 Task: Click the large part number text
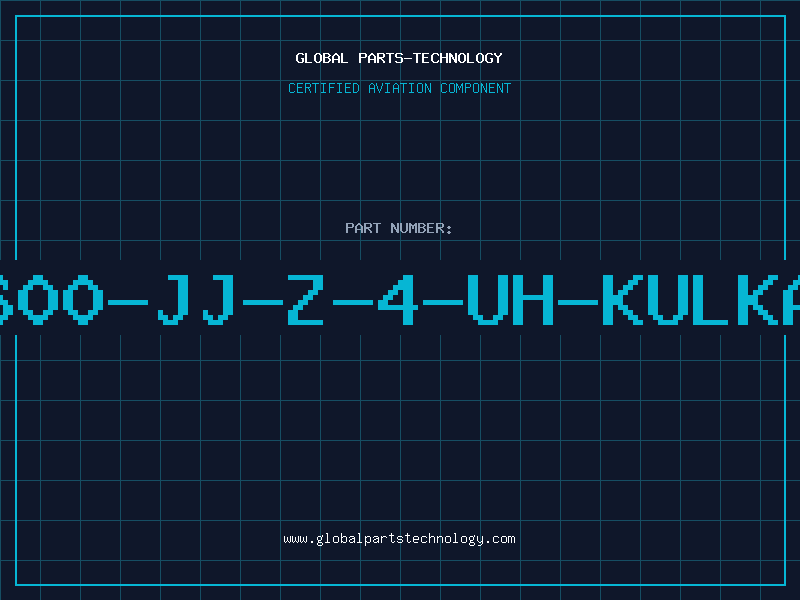[400, 299]
